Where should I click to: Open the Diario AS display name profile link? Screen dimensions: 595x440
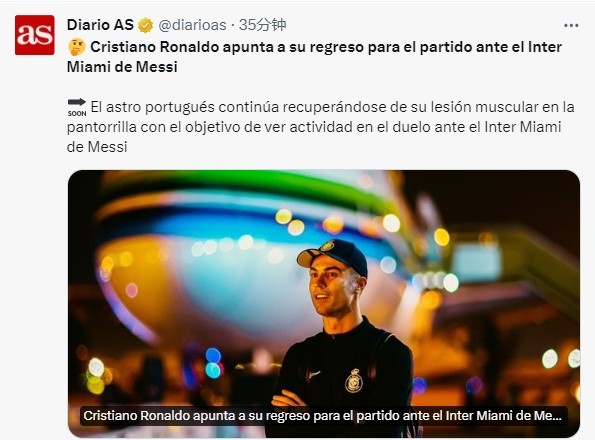(x=100, y=25)
